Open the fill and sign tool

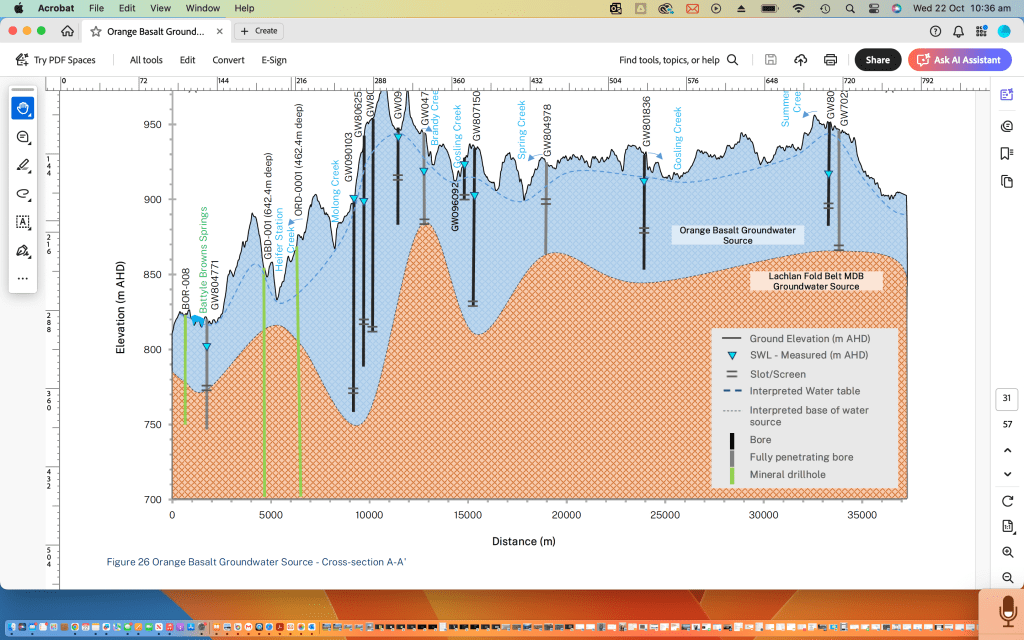[x=23, y=250]
